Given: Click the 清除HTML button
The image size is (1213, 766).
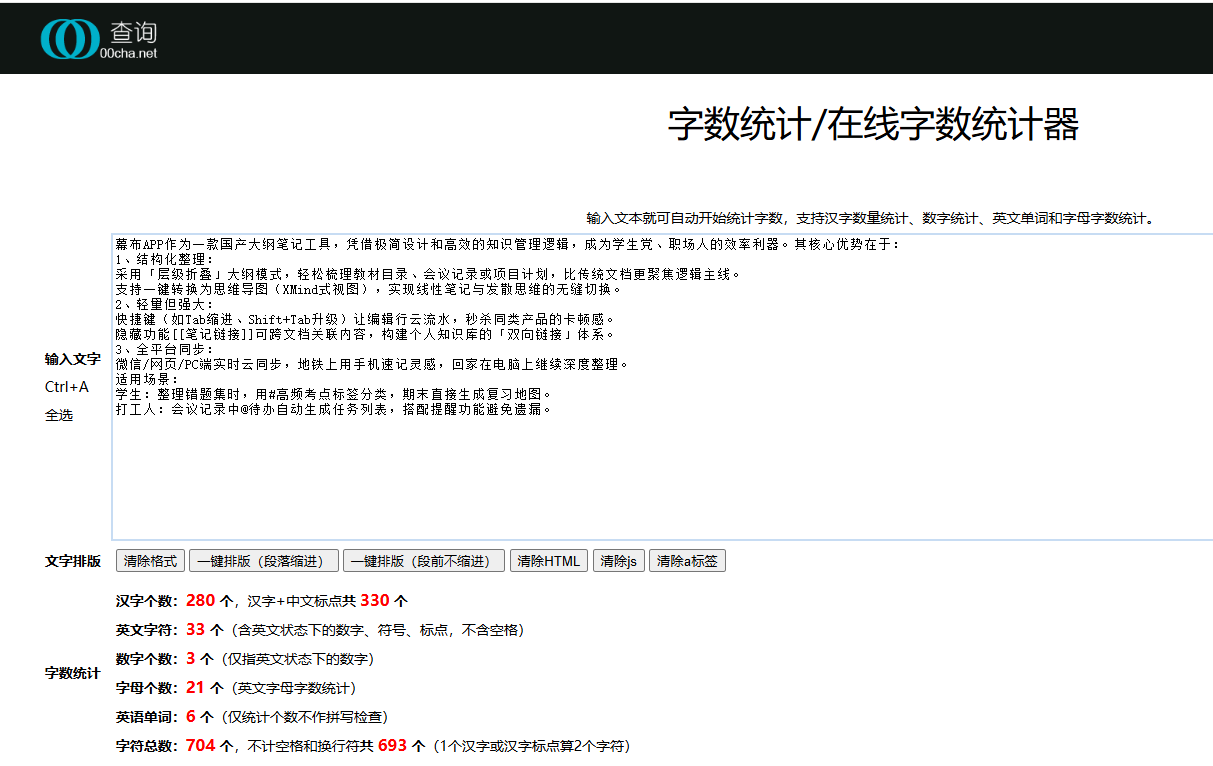Looking at the screenshot, I should tap(549, 561).
